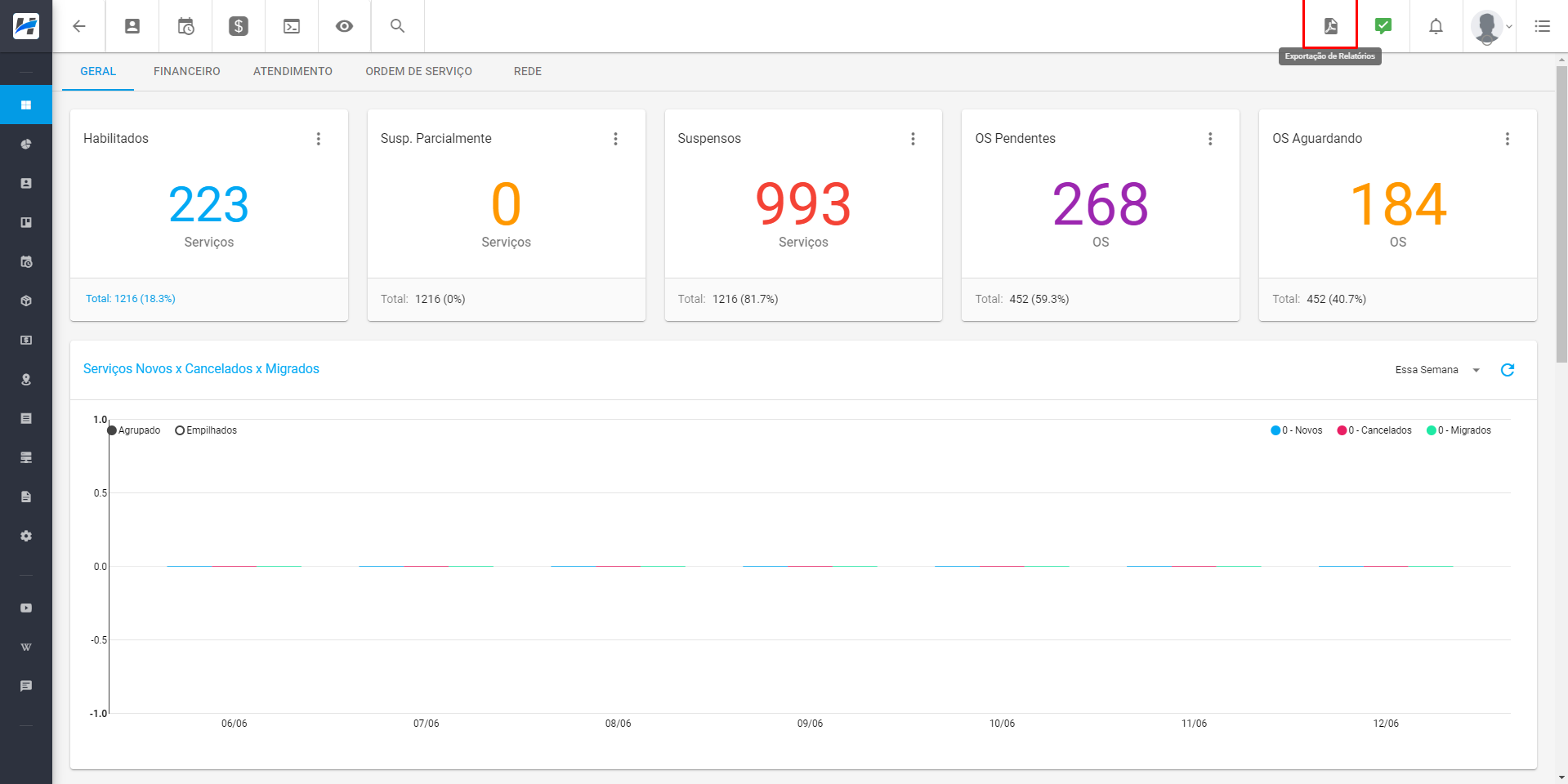This screenshot has width=1568, height=784.
Task: Refresh the Serviços Novos chart
Action: [x=1508, y=370]
